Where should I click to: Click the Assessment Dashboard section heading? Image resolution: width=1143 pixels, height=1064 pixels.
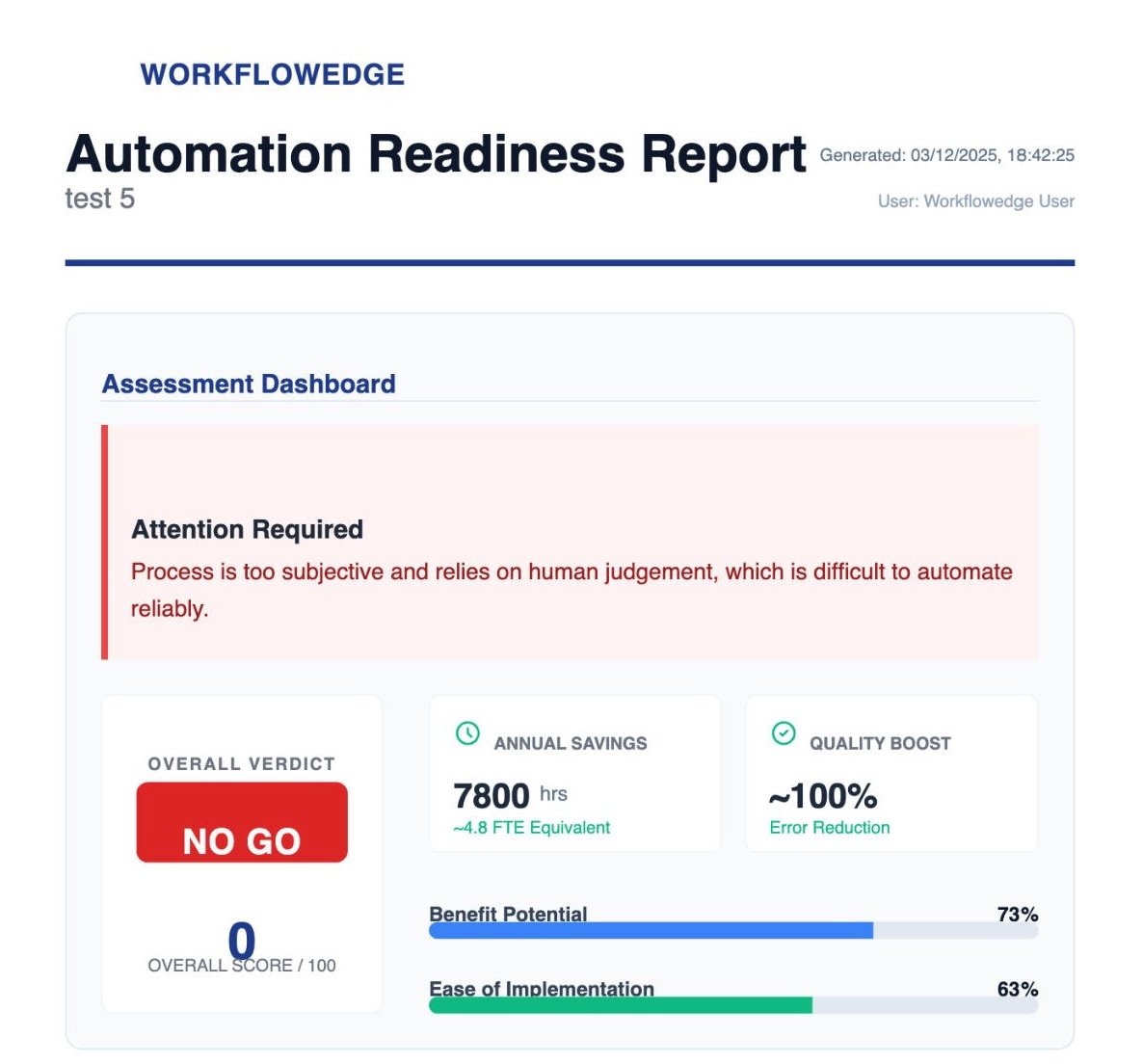pyautogui.click(x=249, y=384)
